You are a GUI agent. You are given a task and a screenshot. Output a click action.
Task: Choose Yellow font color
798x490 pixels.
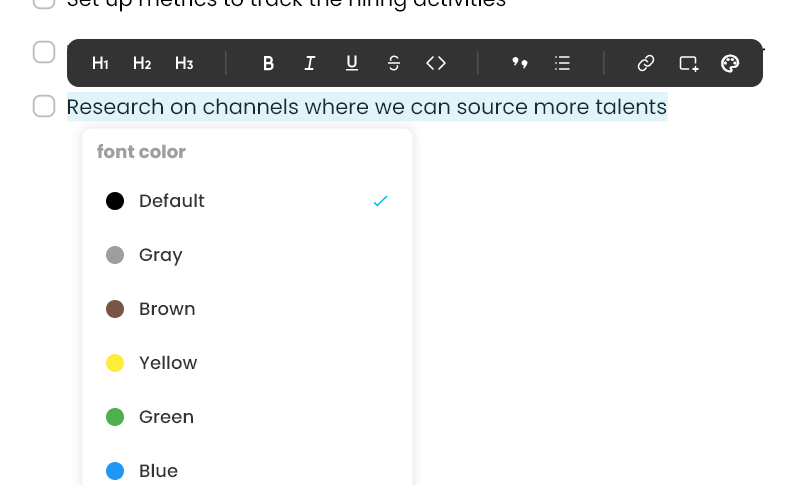[247, 363]
